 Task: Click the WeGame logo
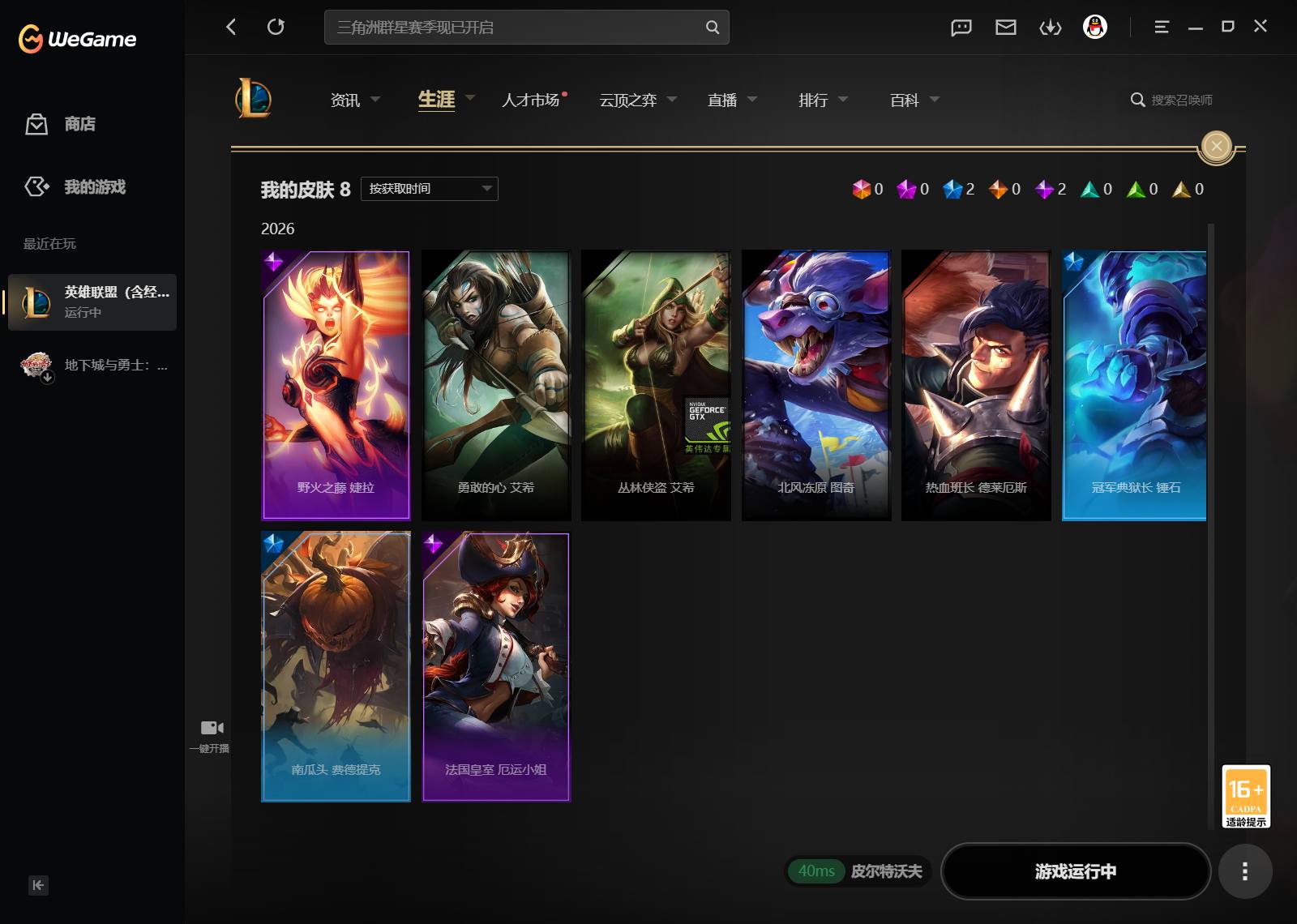[x=77, y=38]
